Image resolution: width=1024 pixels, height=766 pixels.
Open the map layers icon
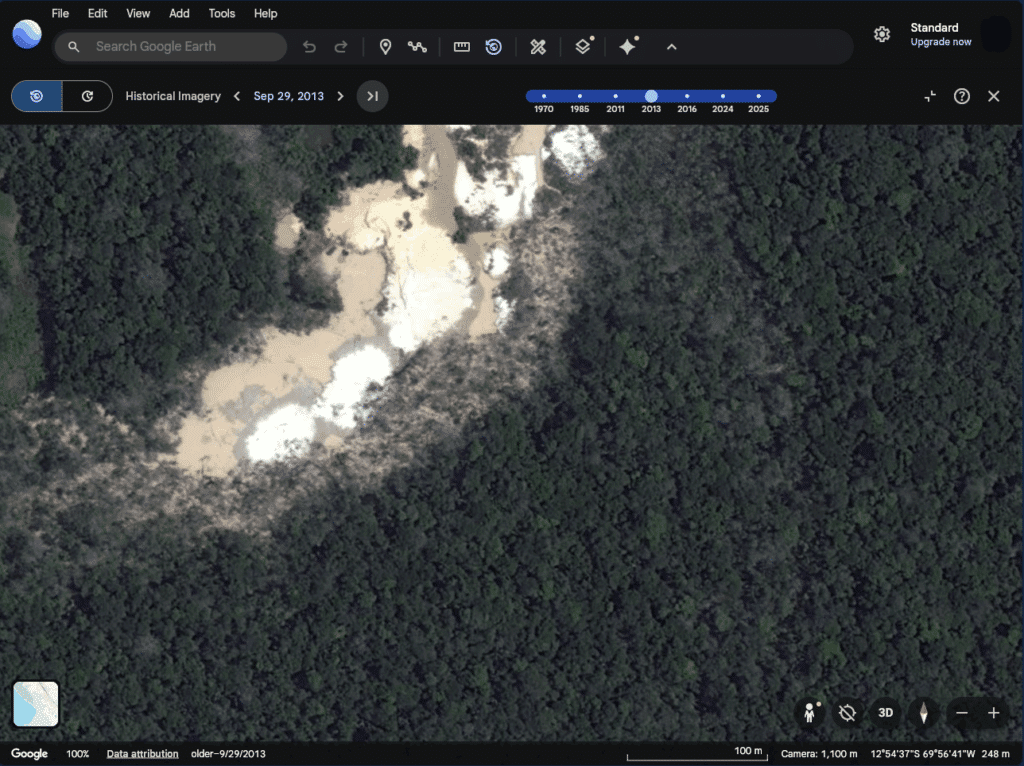(583, 47)
